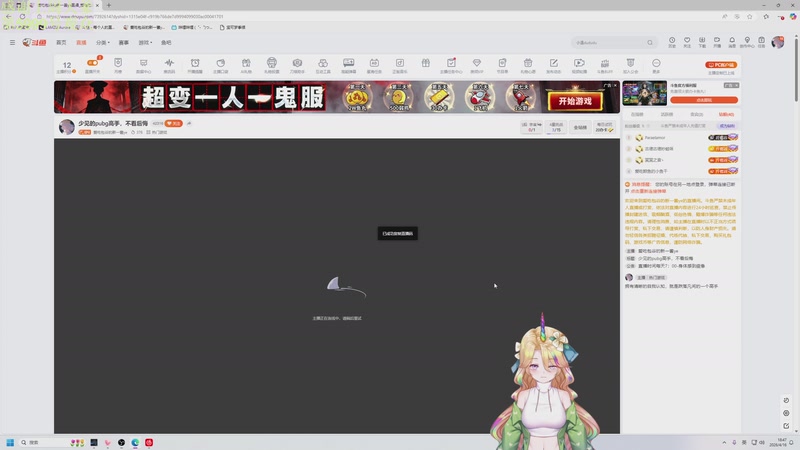Click the Douyu logo
Image resolution: width=800 pixels, height=450 pixels.
[34, 43]
